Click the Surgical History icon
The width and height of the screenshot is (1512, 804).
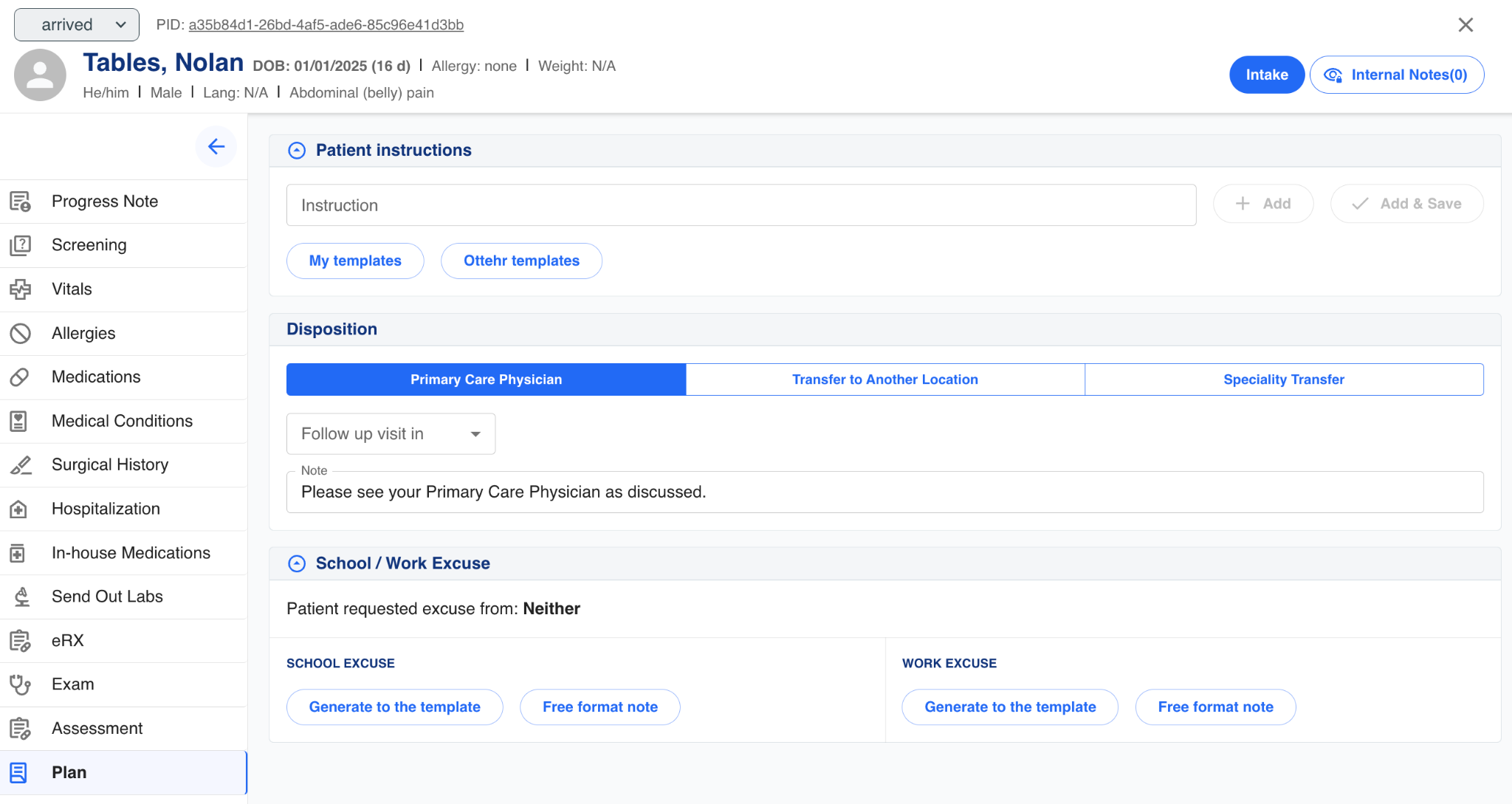(20, 465)
